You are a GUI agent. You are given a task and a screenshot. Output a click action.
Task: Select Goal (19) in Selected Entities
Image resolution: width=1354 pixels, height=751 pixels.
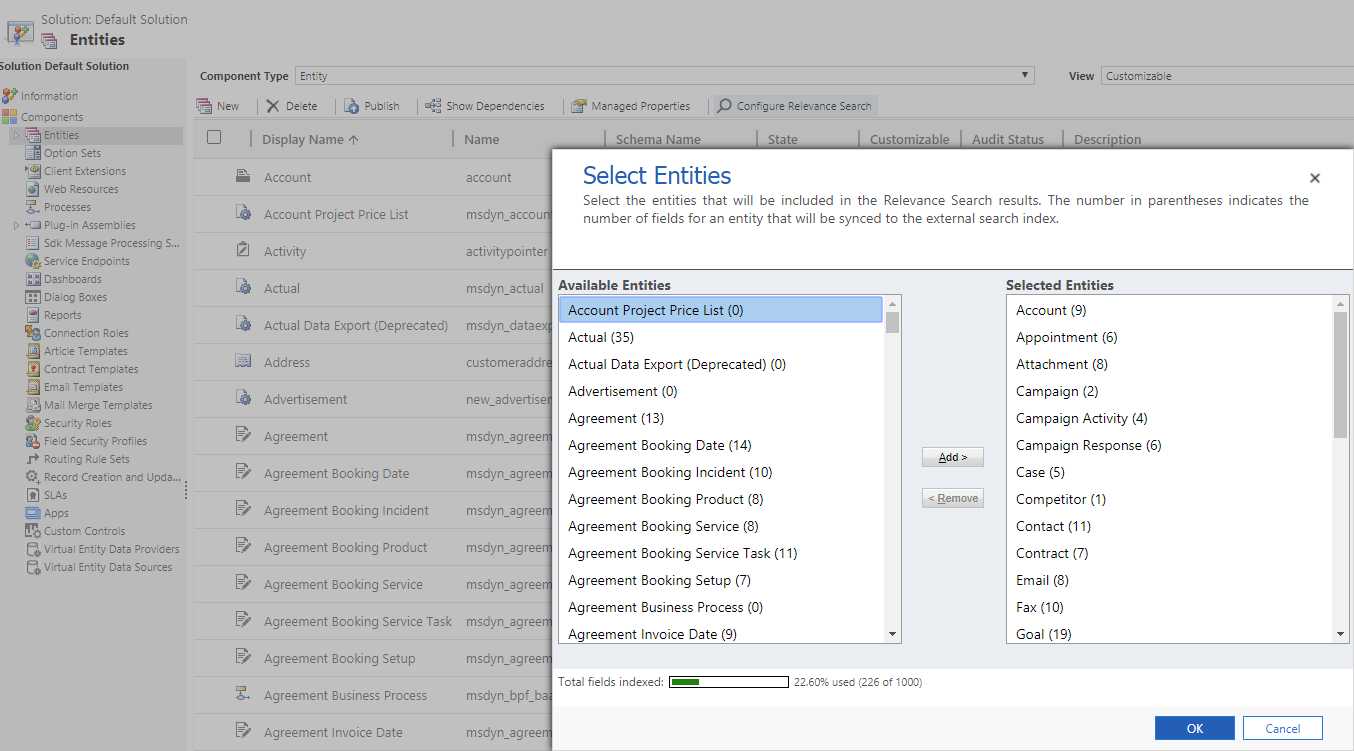click(x=1170, y=633)
